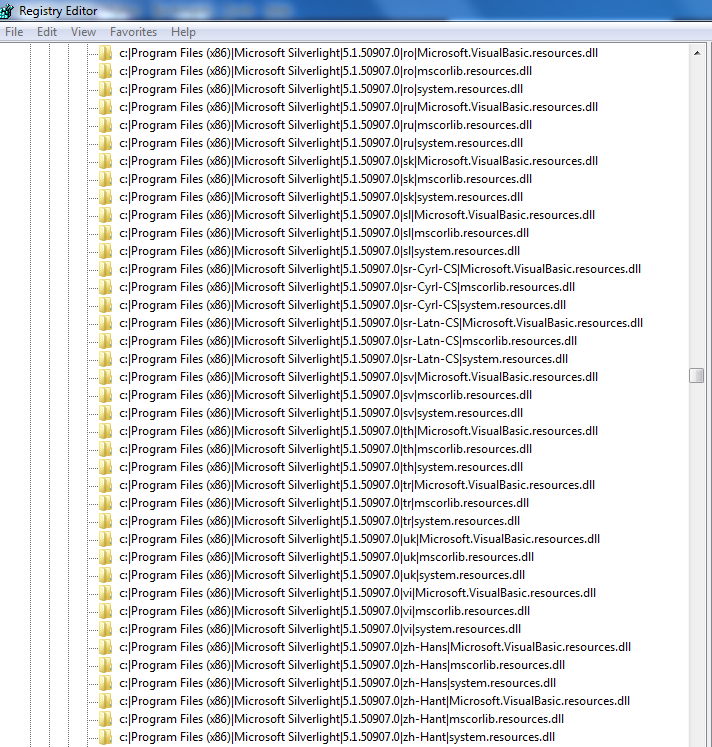712x747 pixels.
Task: Click folder icon for ru|system.resources.dll key
Action: click(x=105, y=143)
